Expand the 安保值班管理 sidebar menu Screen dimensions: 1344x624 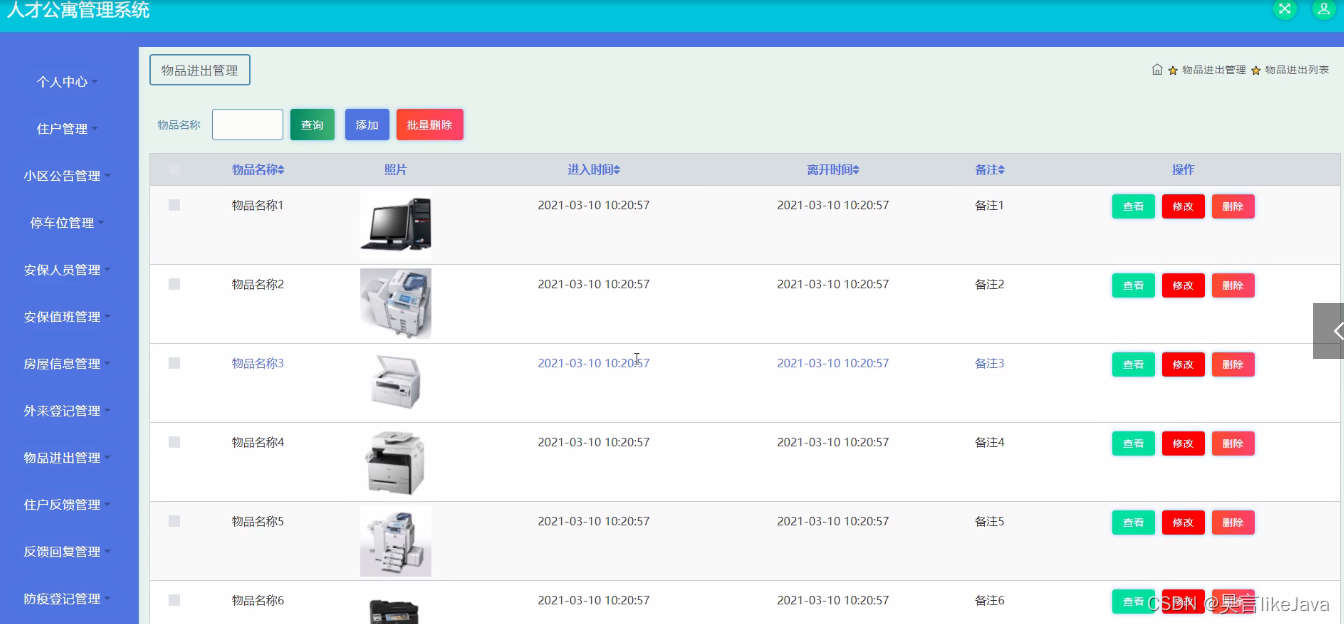pos(68,317)
